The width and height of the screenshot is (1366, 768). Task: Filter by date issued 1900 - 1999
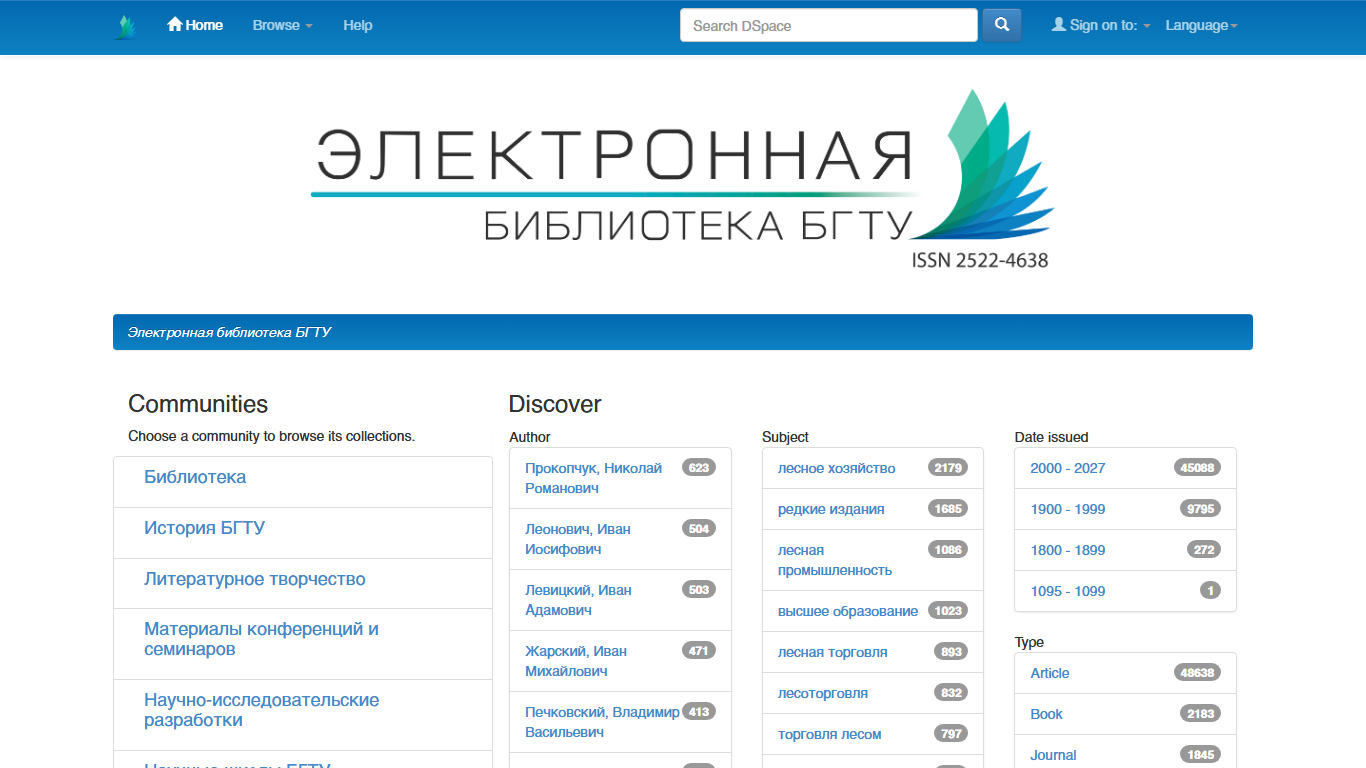(1068, 509)
